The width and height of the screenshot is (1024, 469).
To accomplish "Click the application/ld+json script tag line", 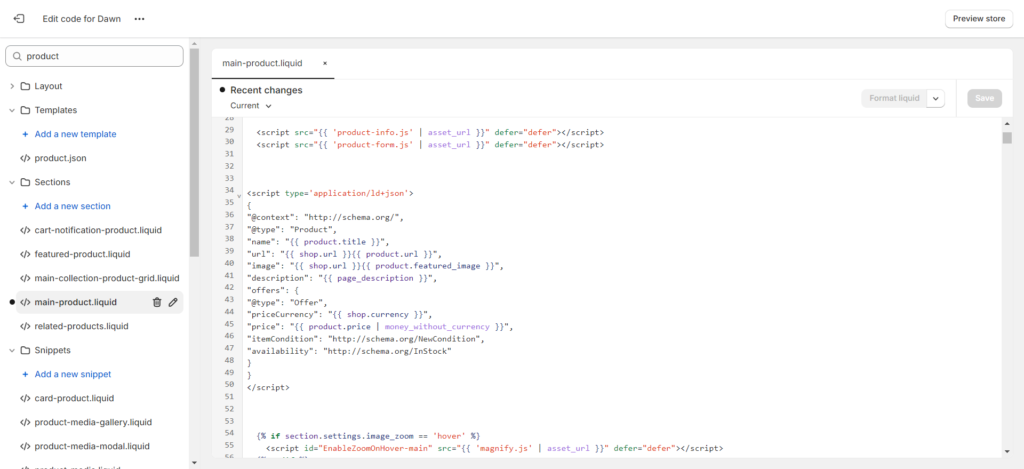I will click(330, 193).
